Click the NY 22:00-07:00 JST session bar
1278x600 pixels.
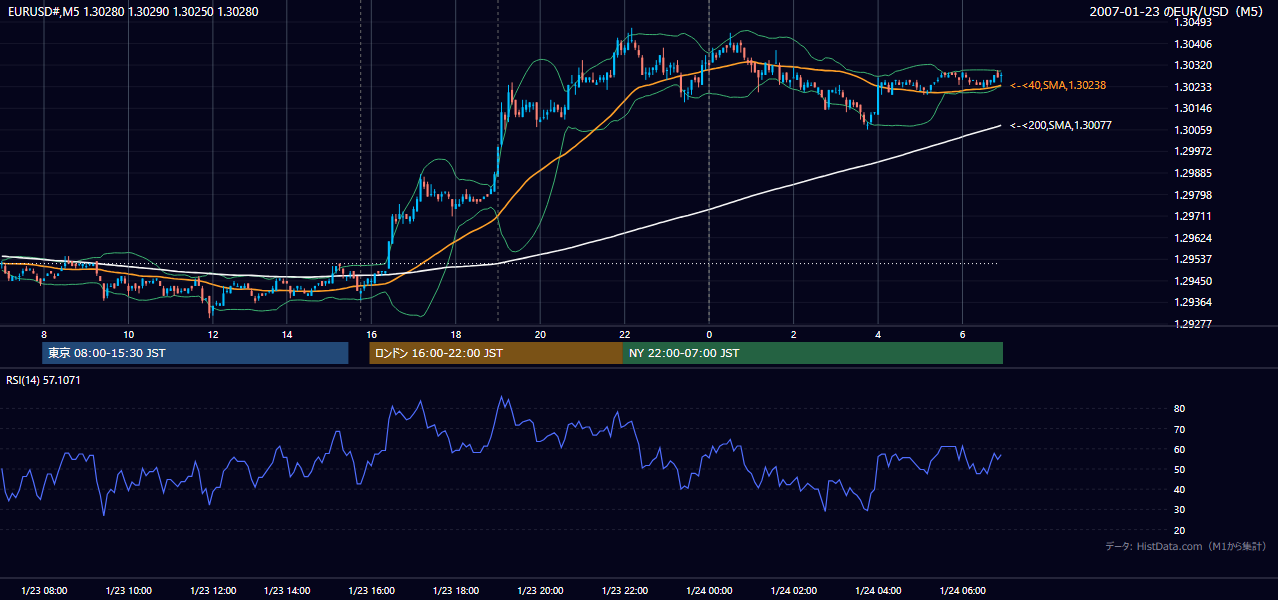(813, 353)
